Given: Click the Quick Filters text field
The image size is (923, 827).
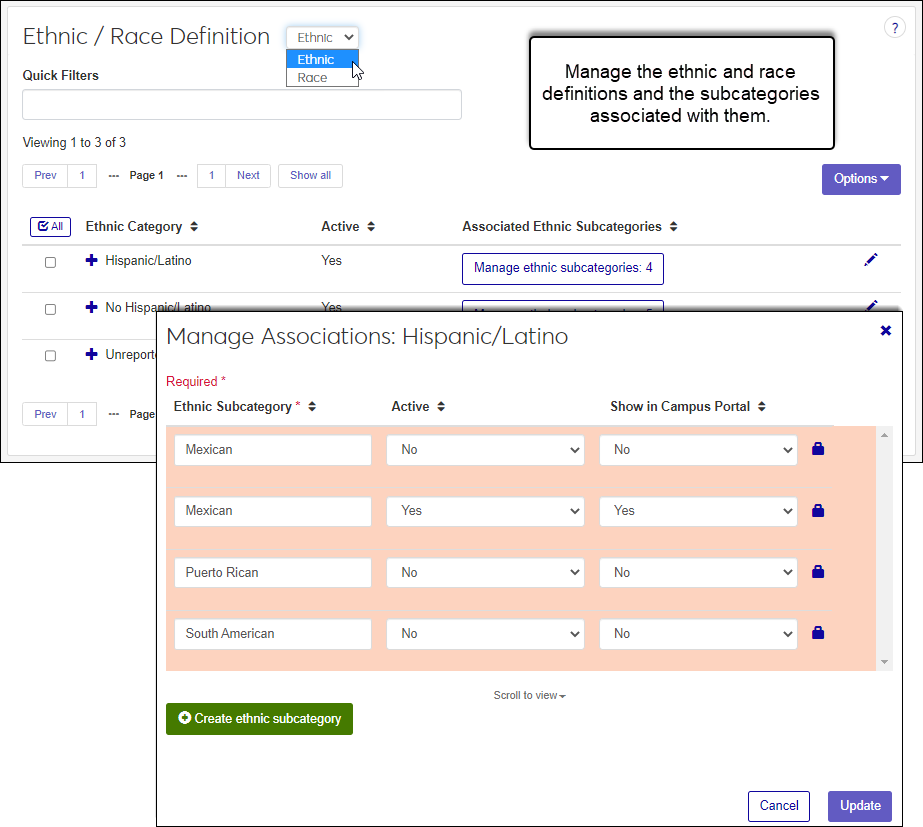Looking at the screenshot, I should tap(242, 105).
